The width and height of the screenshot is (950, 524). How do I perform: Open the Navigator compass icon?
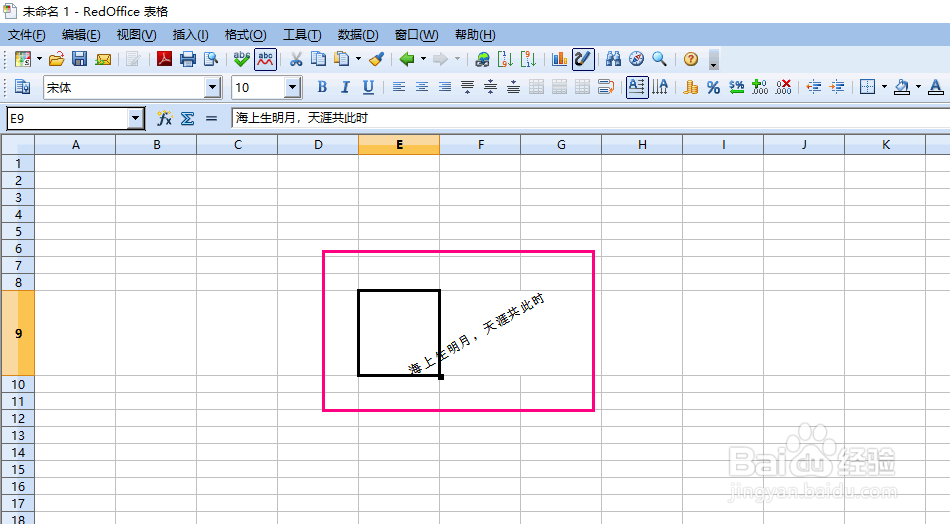636,59
